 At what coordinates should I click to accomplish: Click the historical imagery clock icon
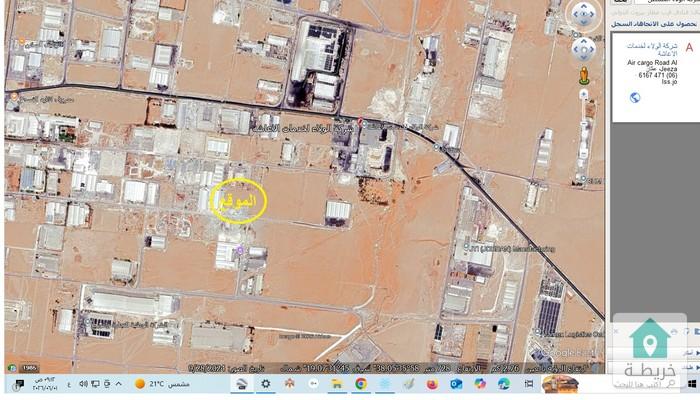click(12, 368)
